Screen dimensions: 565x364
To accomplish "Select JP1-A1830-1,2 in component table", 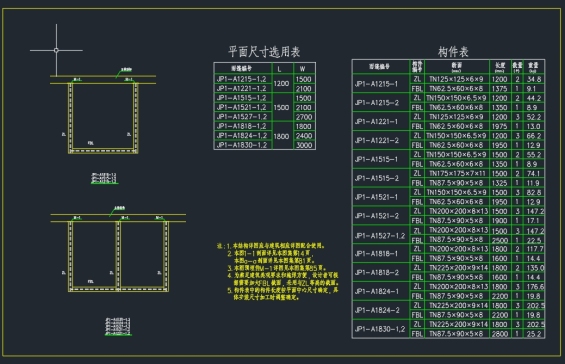I will click(380, 329).
